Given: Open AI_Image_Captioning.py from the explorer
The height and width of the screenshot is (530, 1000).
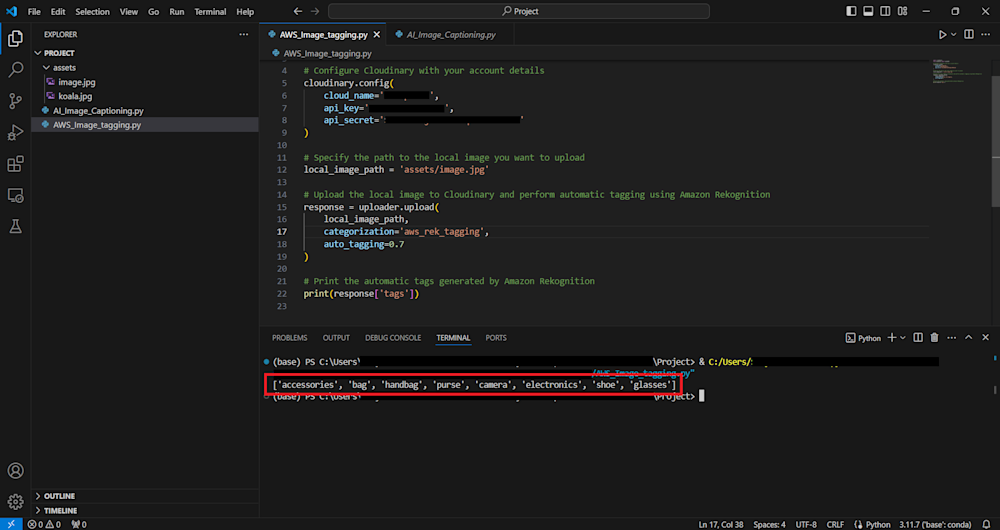Looking at the screenshot, I should (x=145, y=110).
